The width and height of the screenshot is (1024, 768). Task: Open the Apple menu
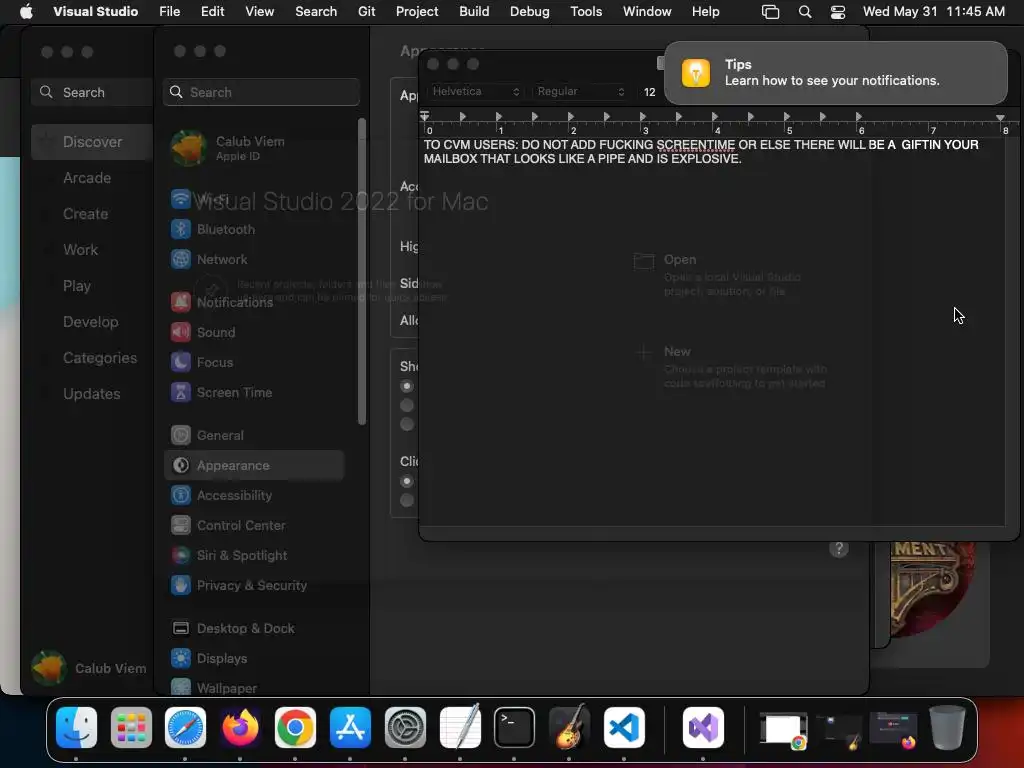(x=26, y=11)
